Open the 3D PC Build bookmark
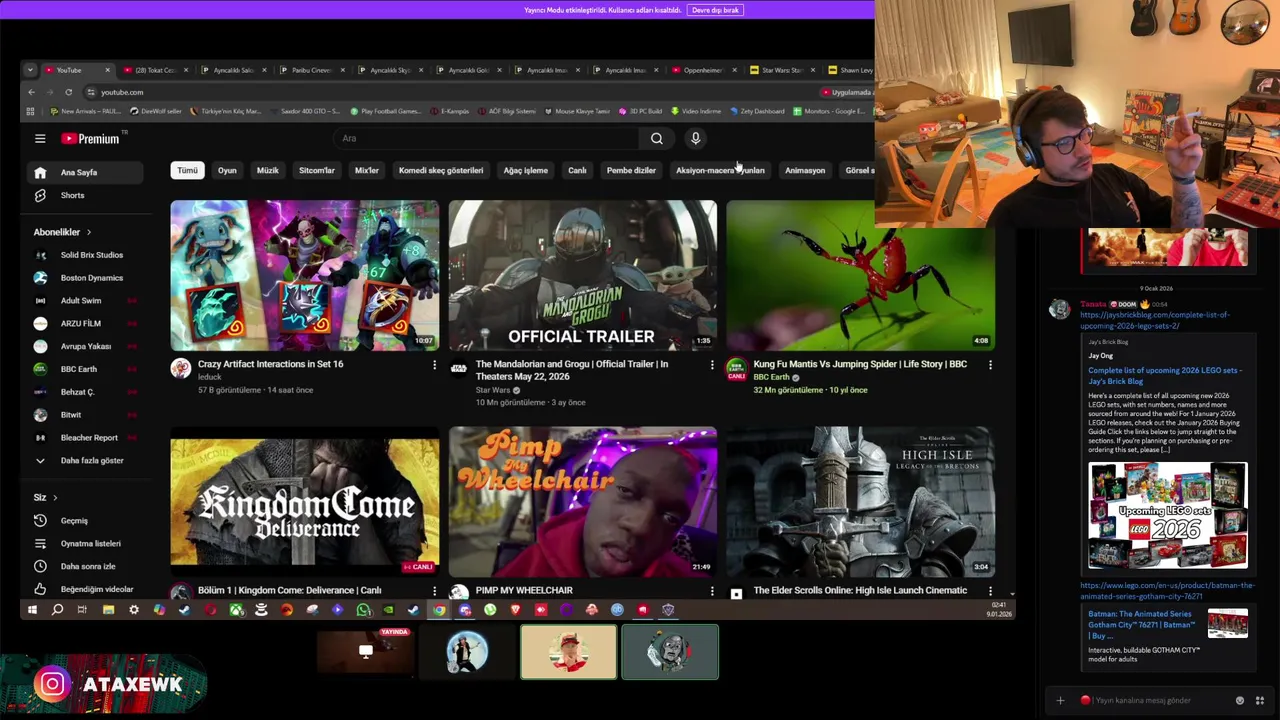Screen dimensions: 1280x720 click(x=640, y=111)
